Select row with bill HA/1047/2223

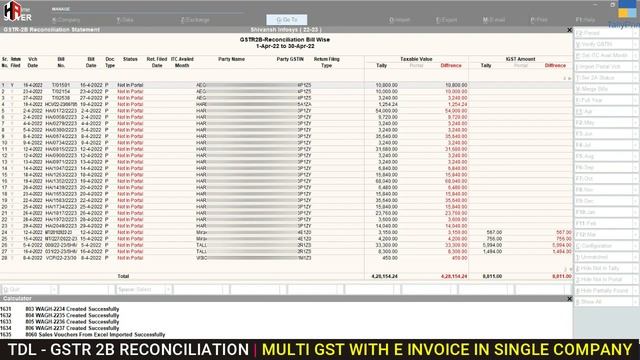286,168
